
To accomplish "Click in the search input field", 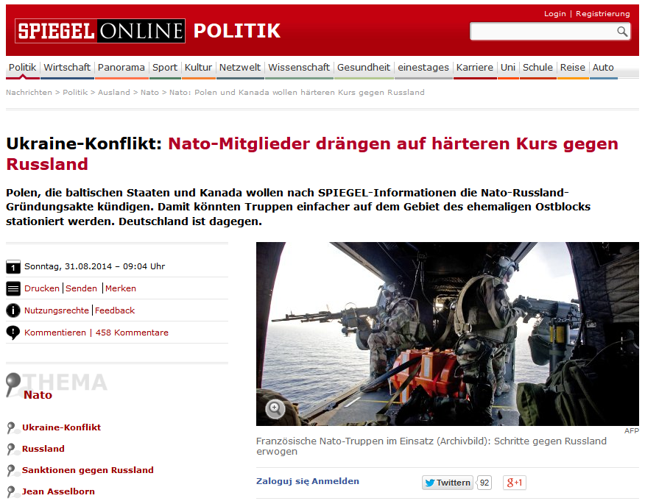I will [541, 32].
